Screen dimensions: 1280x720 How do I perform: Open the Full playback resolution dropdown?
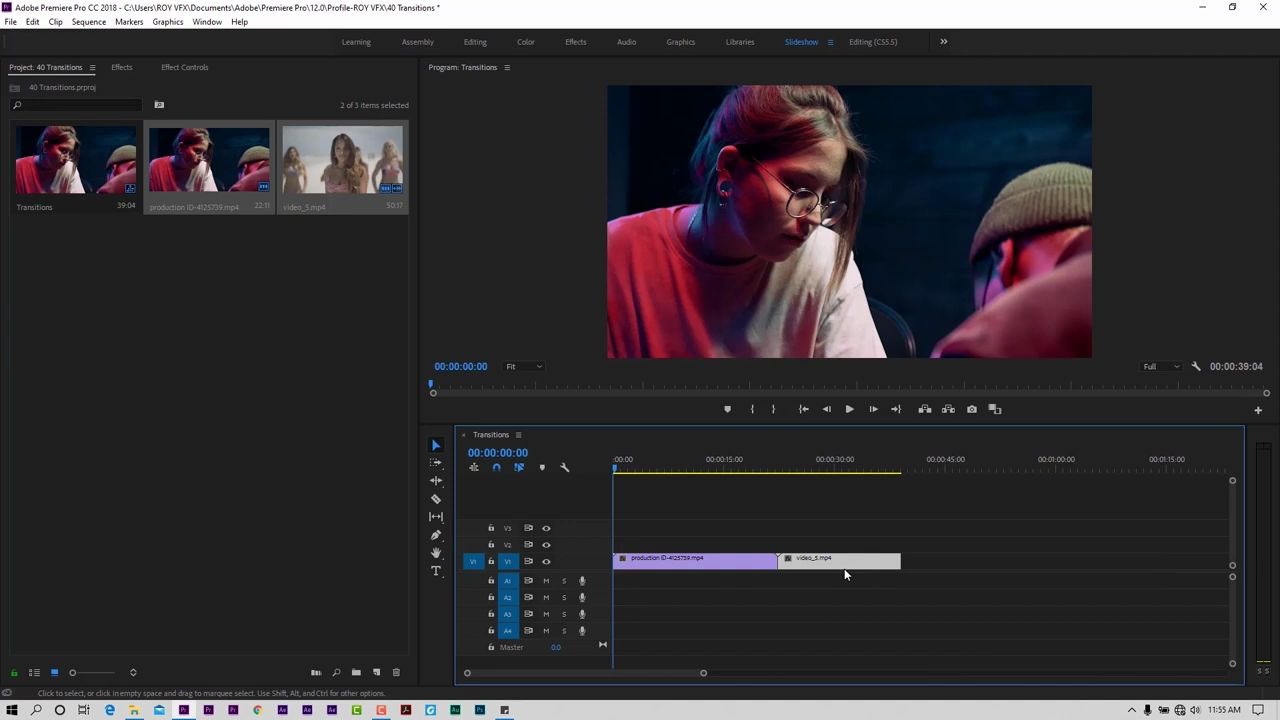1162,366
